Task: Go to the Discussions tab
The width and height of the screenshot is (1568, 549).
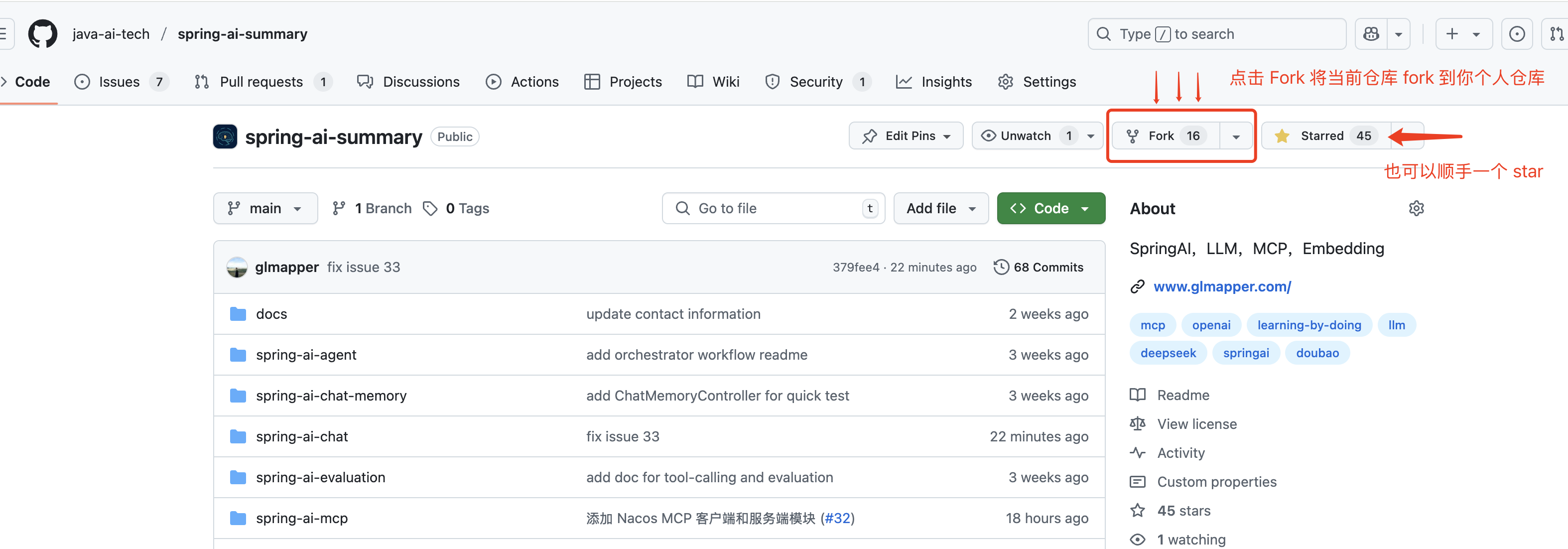Action: tap(408, 82)
